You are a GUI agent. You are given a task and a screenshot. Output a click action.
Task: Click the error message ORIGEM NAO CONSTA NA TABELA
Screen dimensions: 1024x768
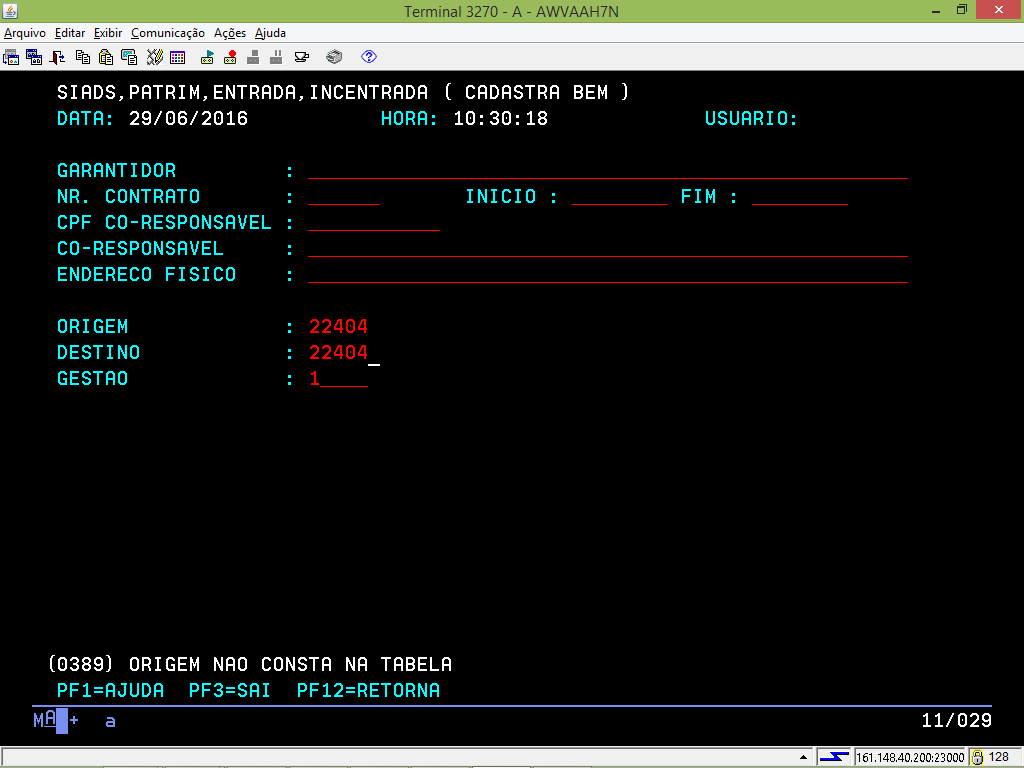click(x=290, y=665)
